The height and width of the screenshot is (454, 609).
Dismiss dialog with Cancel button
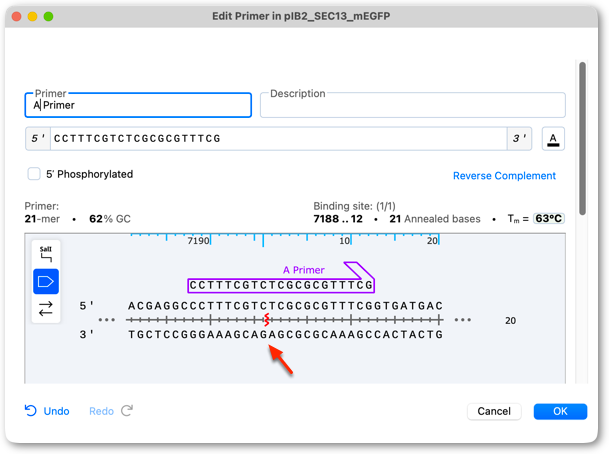pyautogui.click(x=494, y=411)
